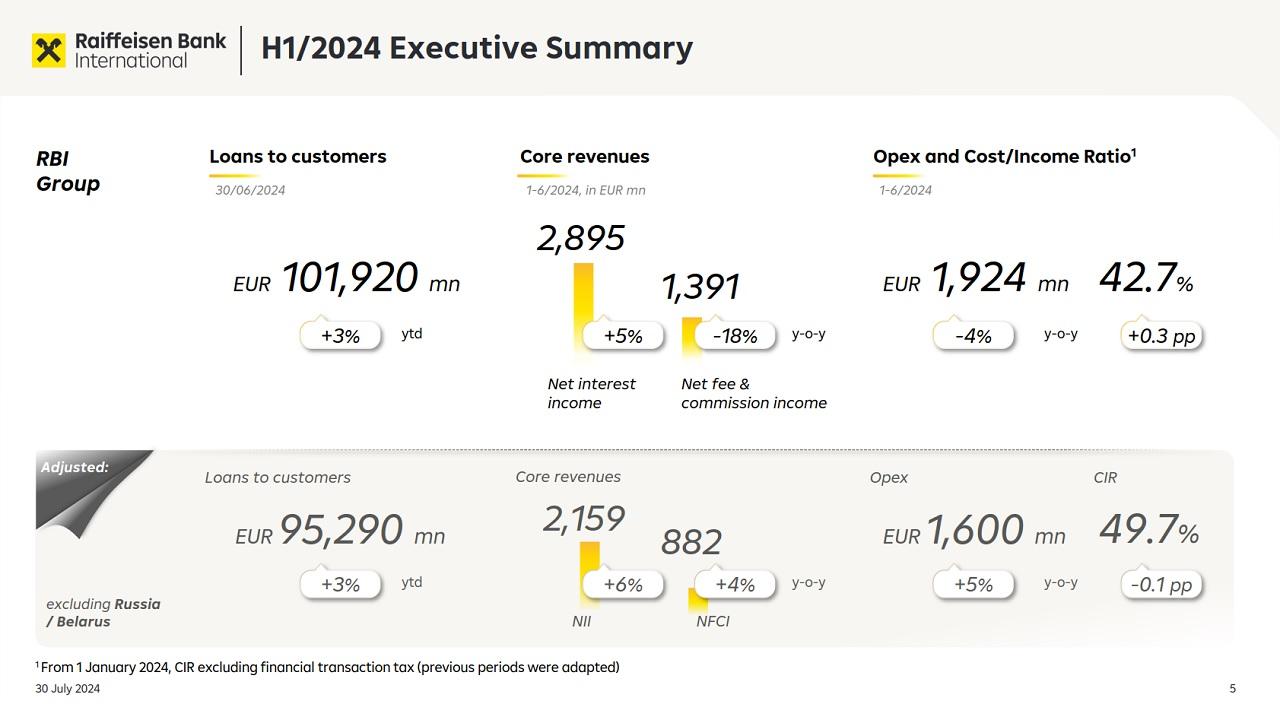
Task: Click the adjusted +6% NII badge
Action: tap(623, 584)
